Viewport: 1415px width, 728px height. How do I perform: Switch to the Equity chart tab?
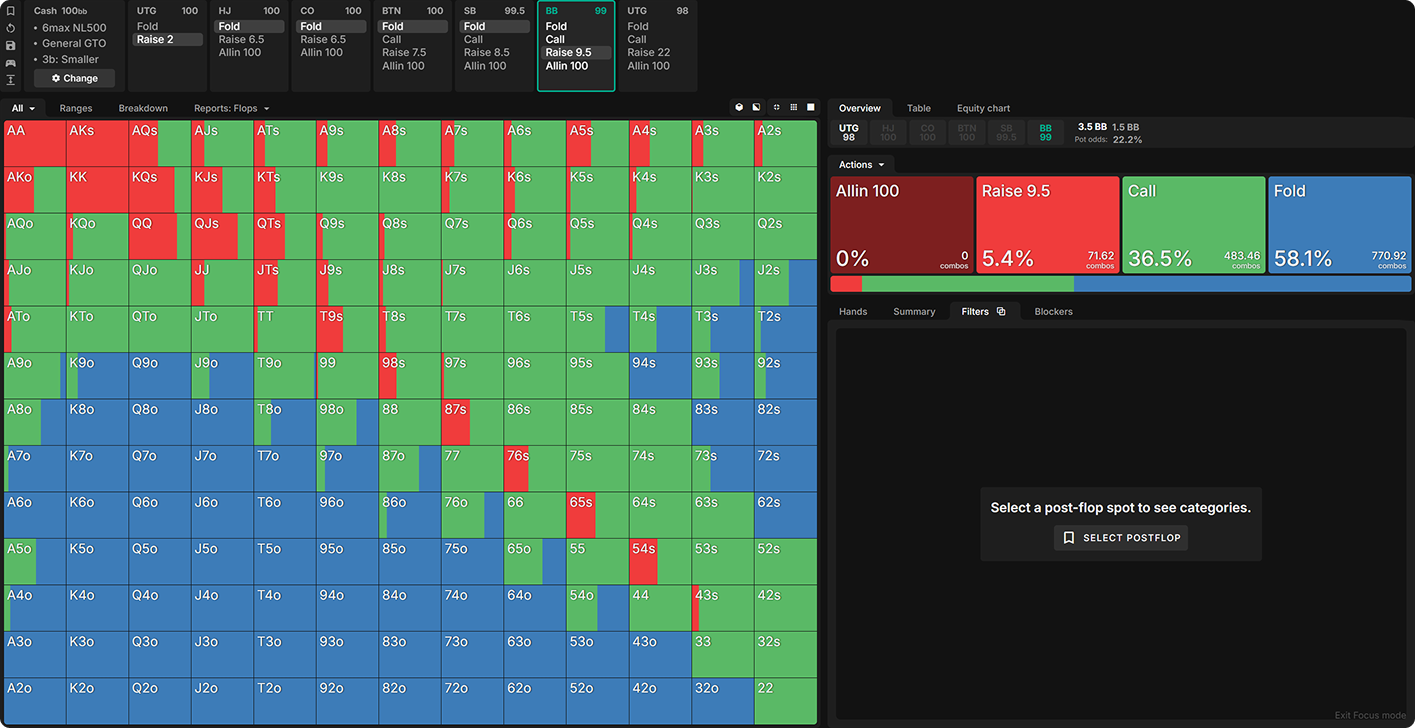point(982,108)
